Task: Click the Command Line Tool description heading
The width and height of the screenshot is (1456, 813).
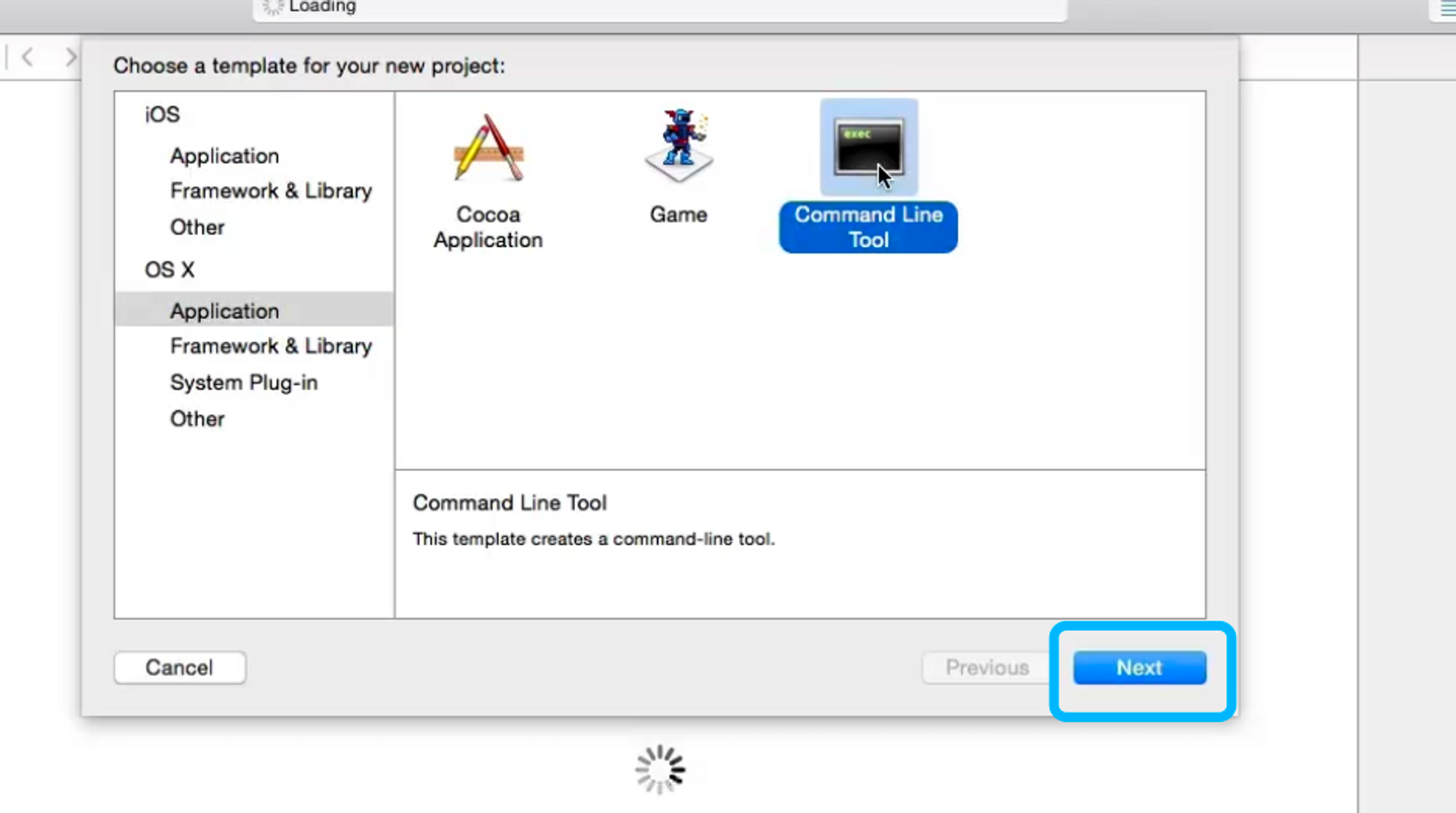Action: point(510,502)
